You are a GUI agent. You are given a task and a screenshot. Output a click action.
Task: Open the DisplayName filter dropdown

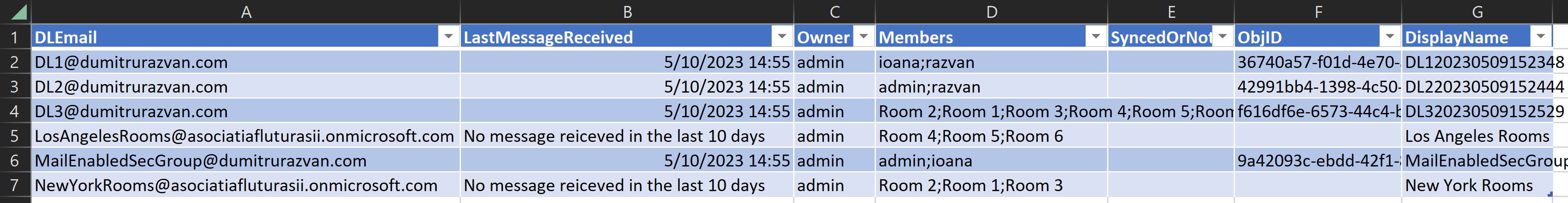pyautogui.click(x=1541, y=37)
